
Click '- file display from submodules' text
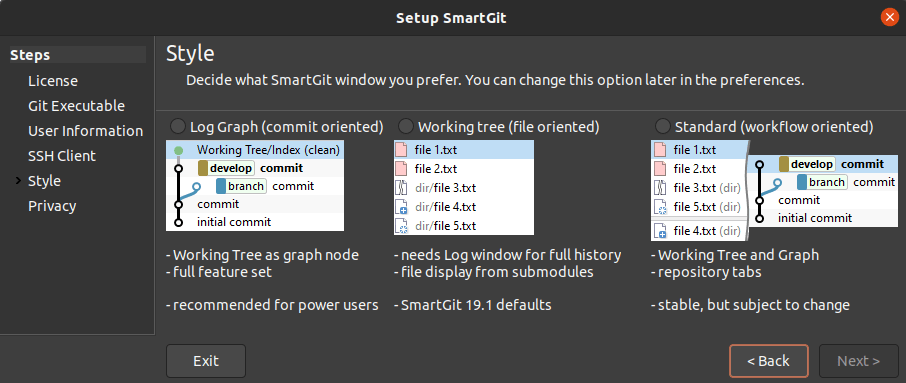point(493,272)
